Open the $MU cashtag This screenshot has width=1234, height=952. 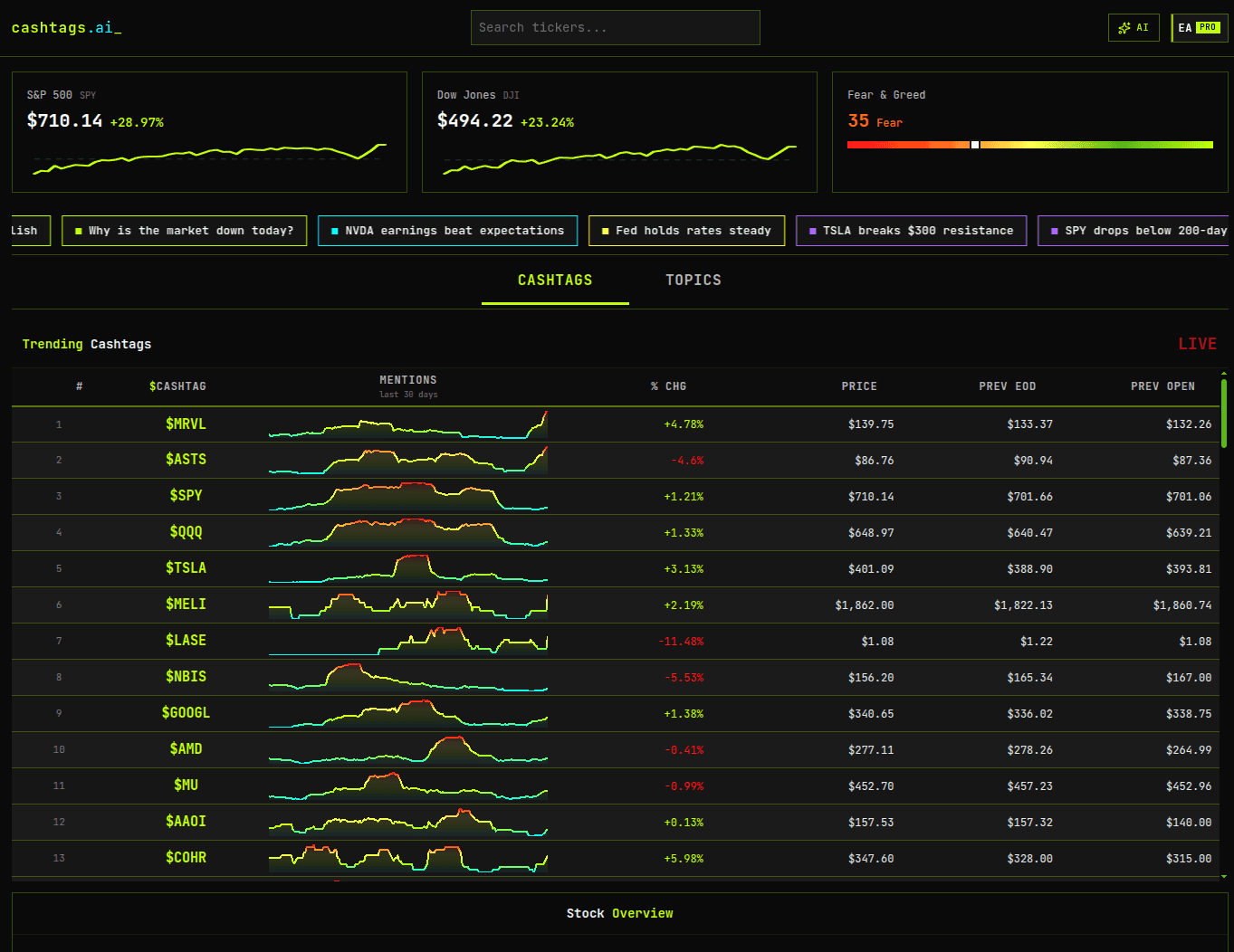coord(186,785)
